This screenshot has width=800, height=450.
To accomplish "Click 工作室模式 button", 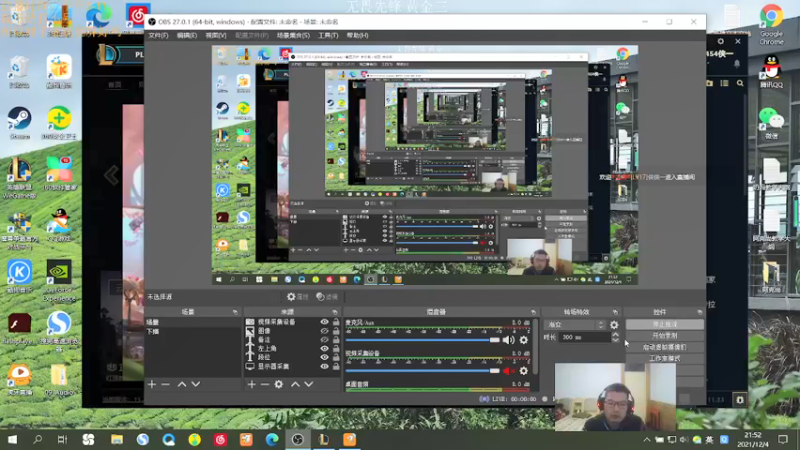I will (x=664, y=358).
